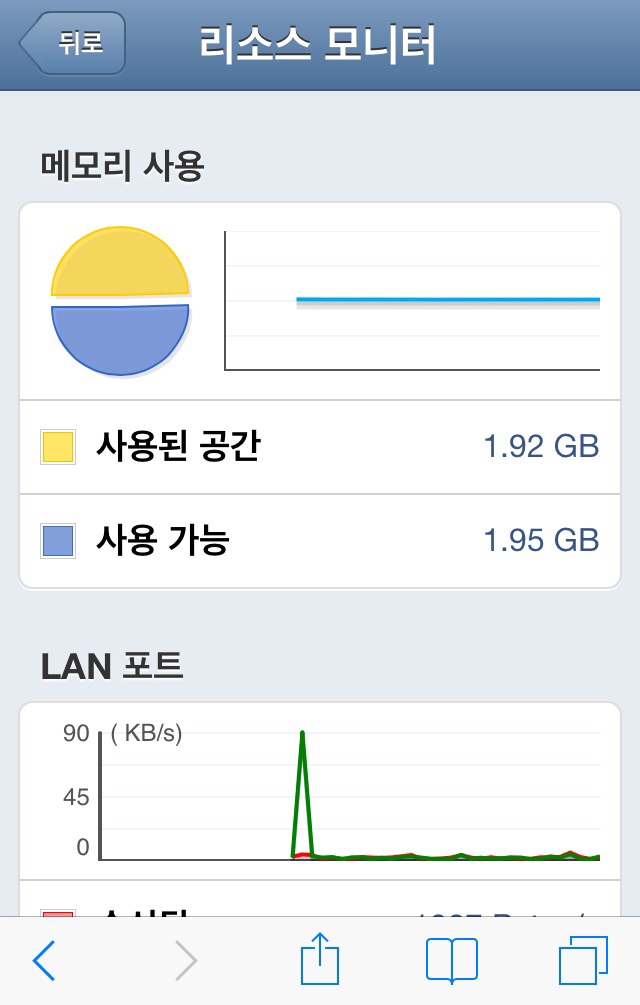Tap the LAN 포트 section heading

click(112, 665)
